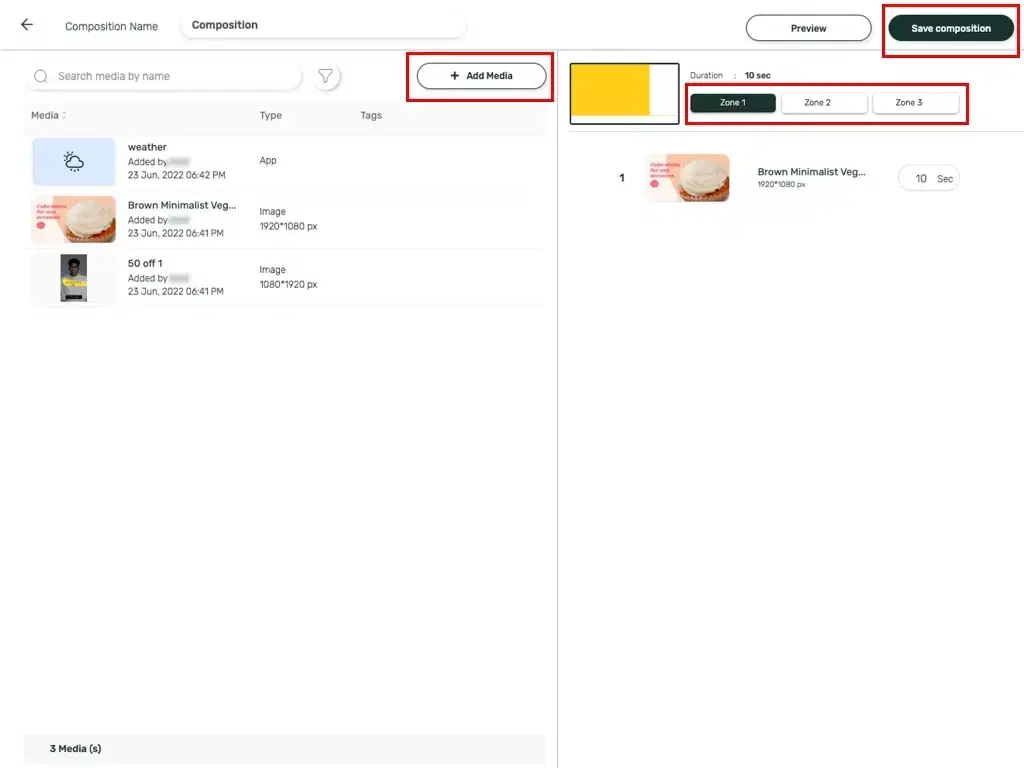Select the 50 off 1 image thumbnail
Screen dimensions: 1024x768
73,277
